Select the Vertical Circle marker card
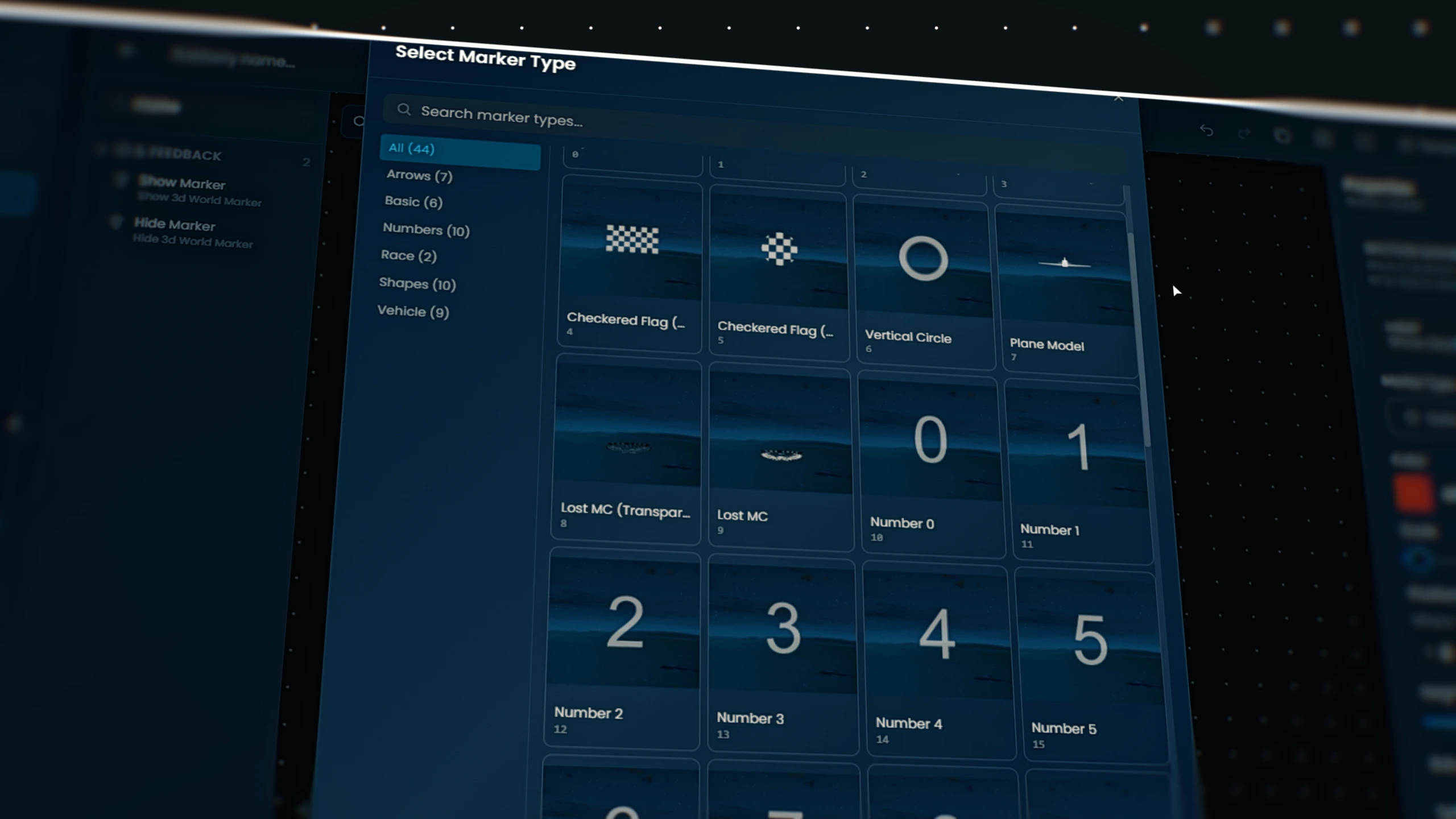The width and height of the screenshot is (1456, 819). [x=925, y=283]
